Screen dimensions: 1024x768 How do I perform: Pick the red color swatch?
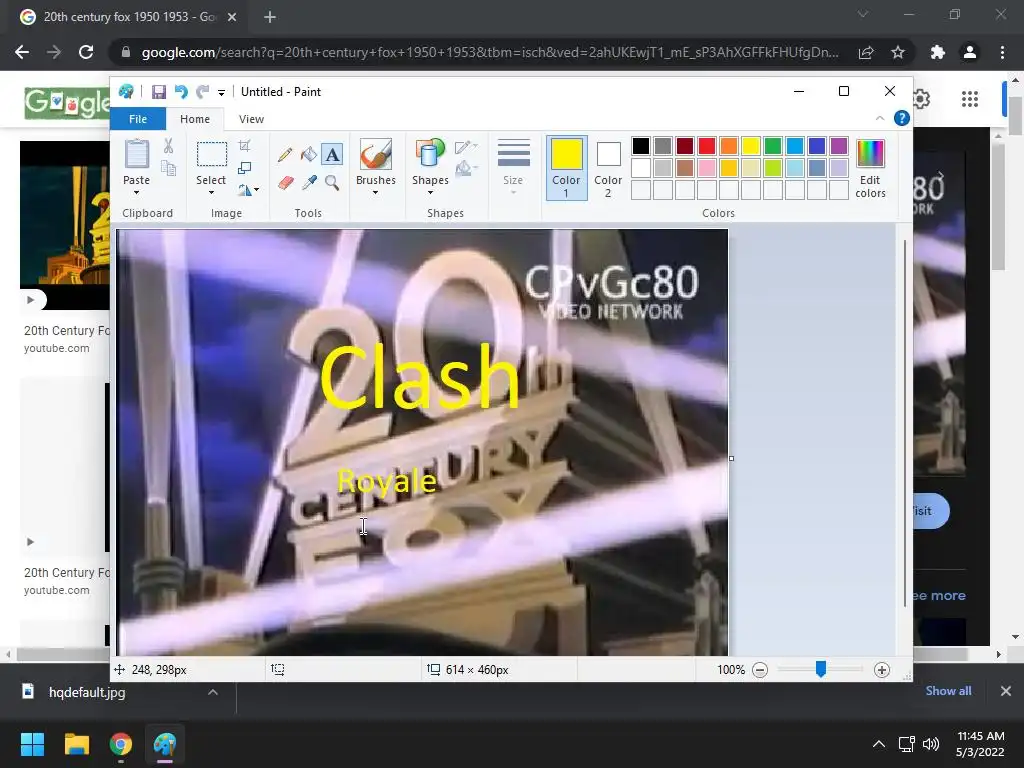[x=707, y=146]
